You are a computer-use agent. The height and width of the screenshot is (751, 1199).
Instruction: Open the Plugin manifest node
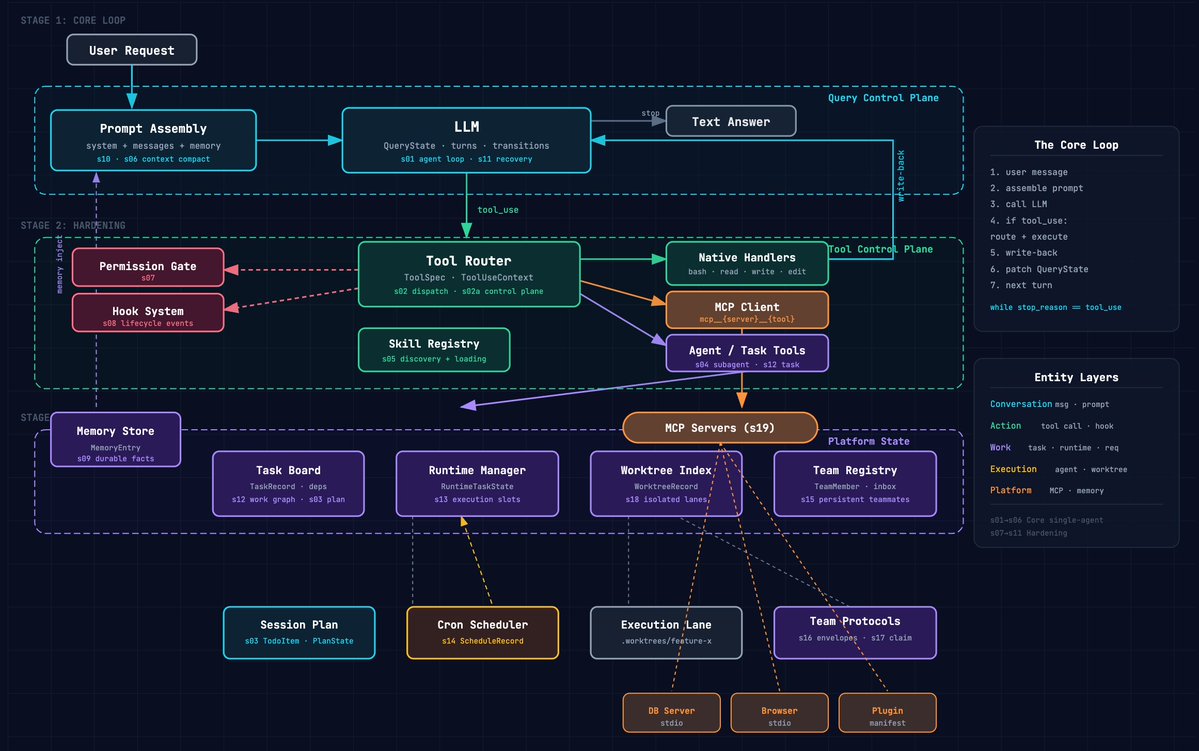pyautogui.click(x=887, y=712)
